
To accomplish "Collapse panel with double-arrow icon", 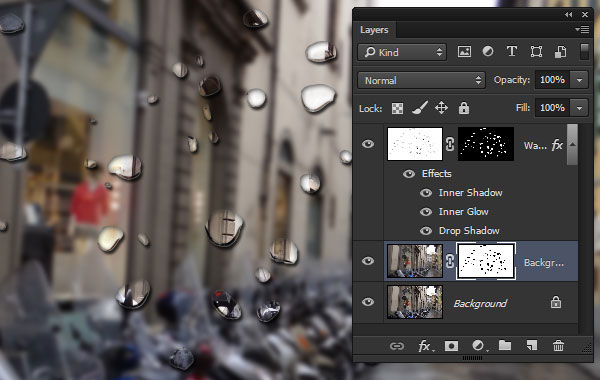I will 569,15.
